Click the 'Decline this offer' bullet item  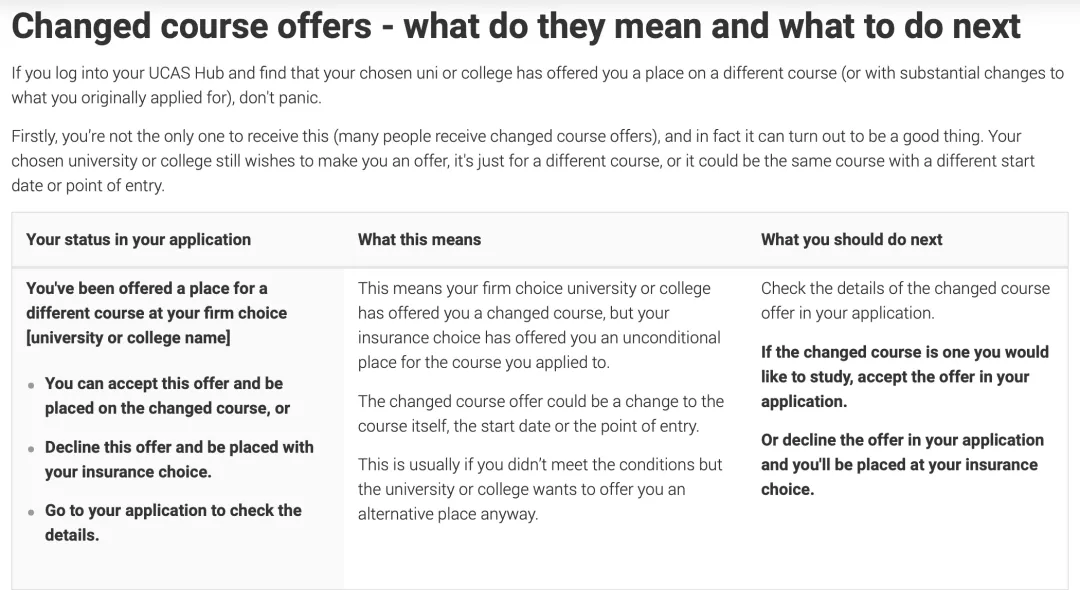(179, 459)
